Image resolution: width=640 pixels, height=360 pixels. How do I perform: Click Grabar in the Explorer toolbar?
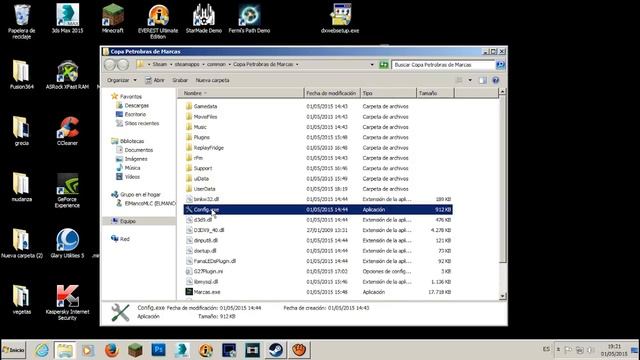point(180,80)
